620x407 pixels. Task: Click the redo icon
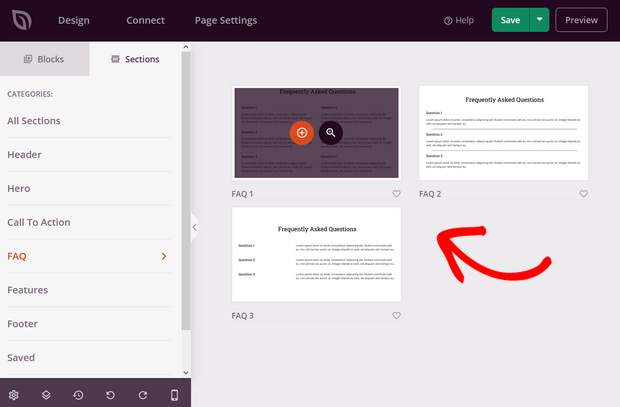coord(143,395)
